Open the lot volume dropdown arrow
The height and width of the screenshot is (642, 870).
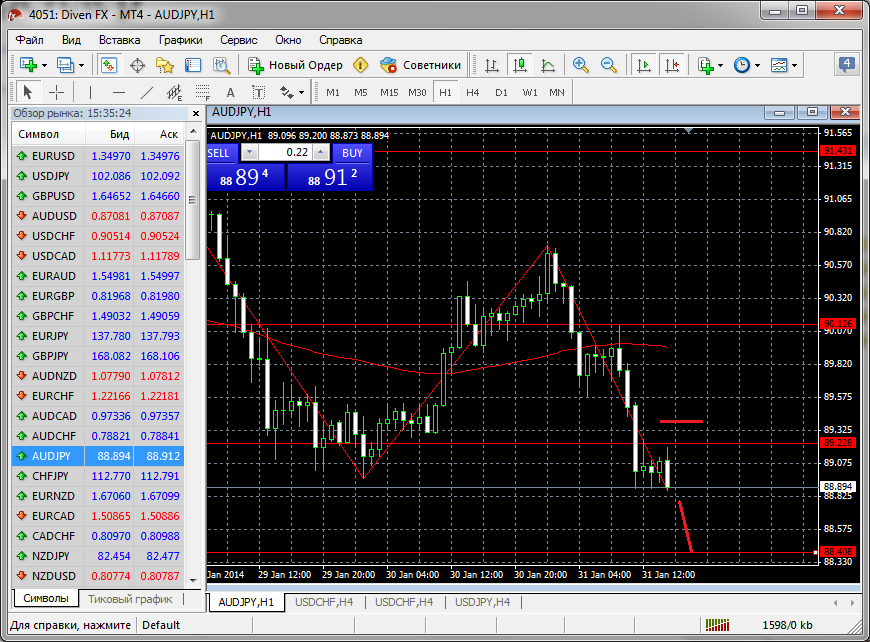249,152
